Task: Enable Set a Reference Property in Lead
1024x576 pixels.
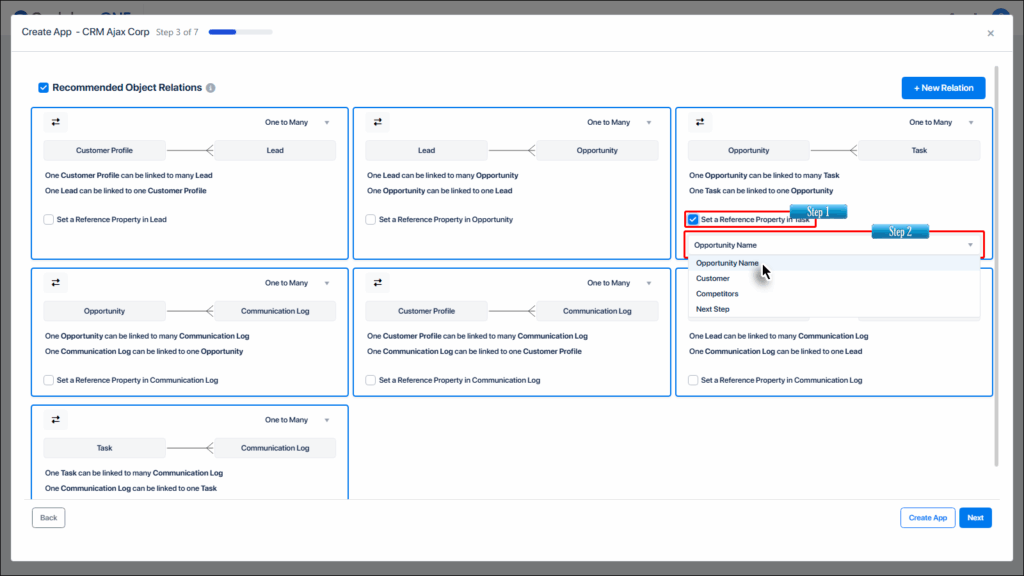Action: (48, 219)
